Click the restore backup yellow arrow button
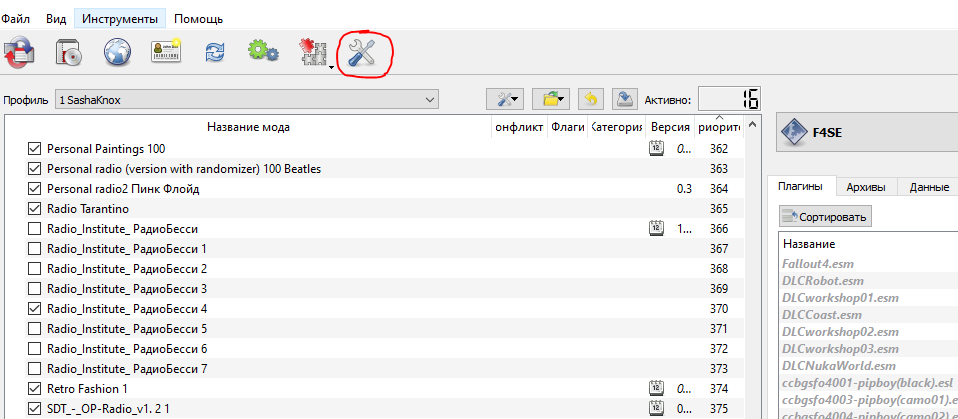This screenshot has width=958, height=419. (591, 98)
